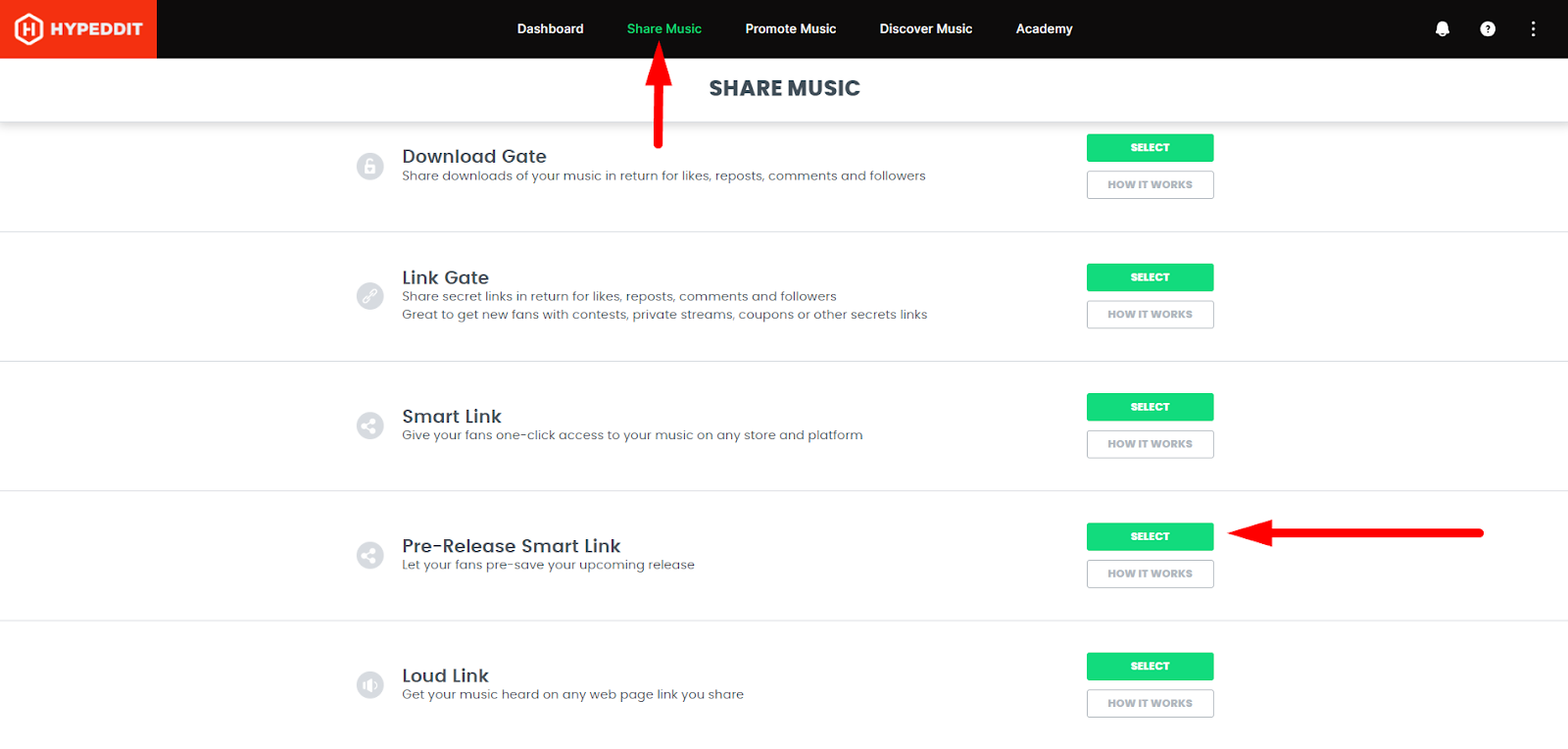The height and width of the screenshot is (749, 1568).
Task: Open the Academy page
Action: click(x=1044, y=29)
